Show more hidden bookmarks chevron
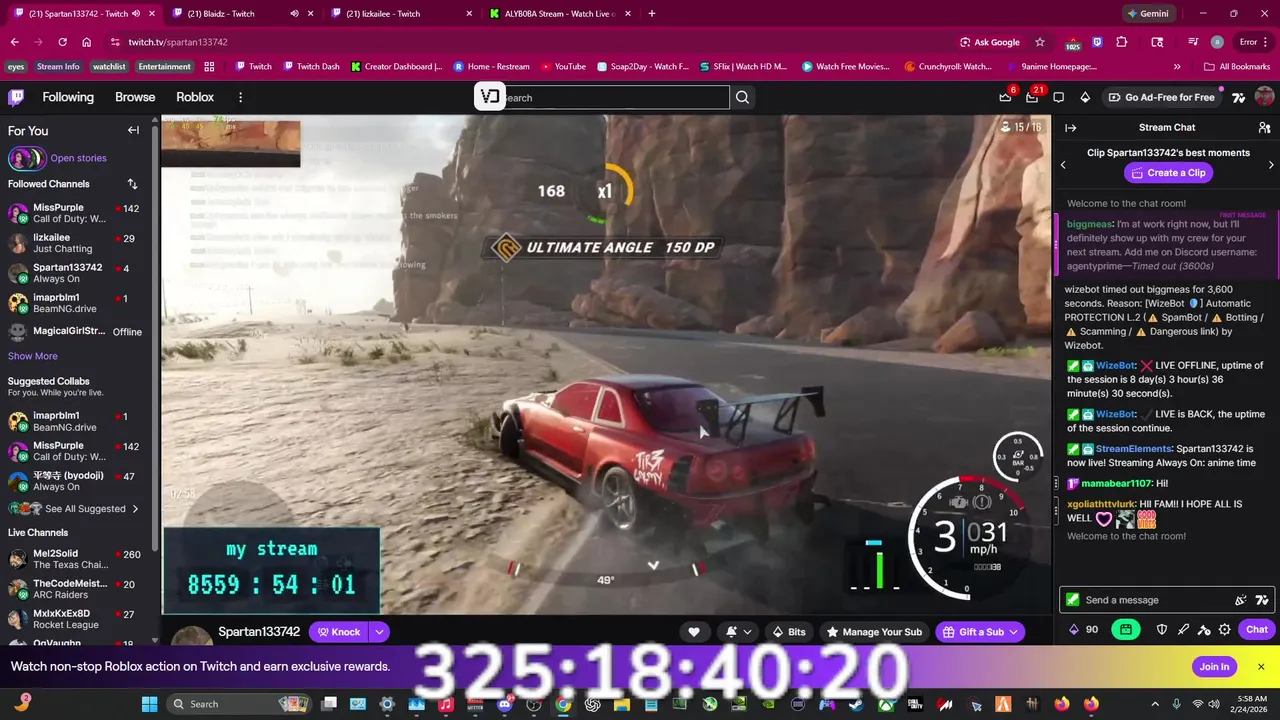This screenshot has width=1280, height=720. (1177, 67)
